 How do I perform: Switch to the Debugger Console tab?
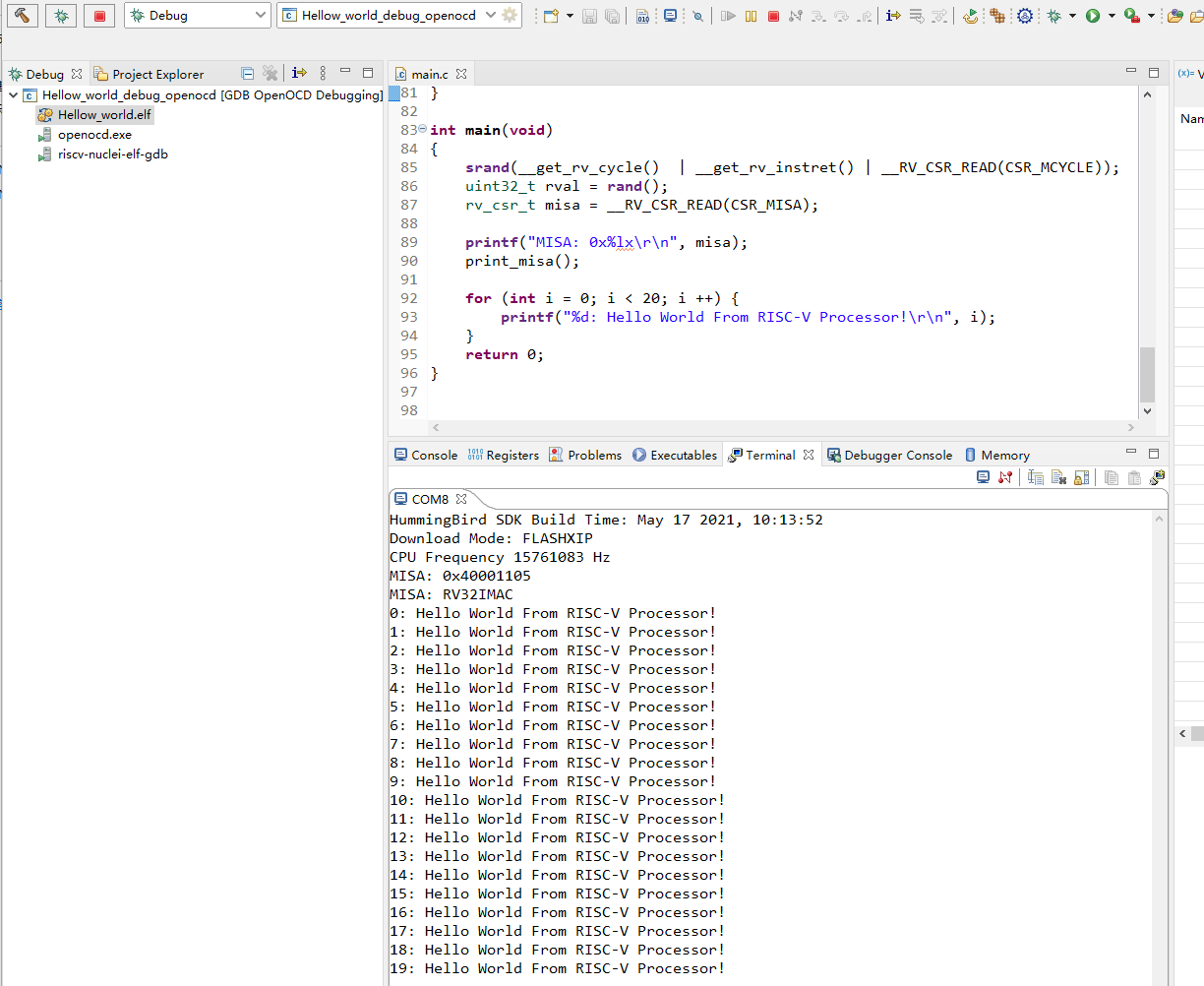(x=890, y=455)
